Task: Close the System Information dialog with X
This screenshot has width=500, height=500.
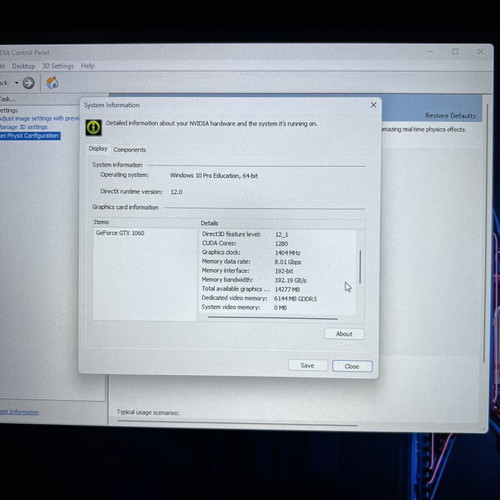Action: pos(373,105)
